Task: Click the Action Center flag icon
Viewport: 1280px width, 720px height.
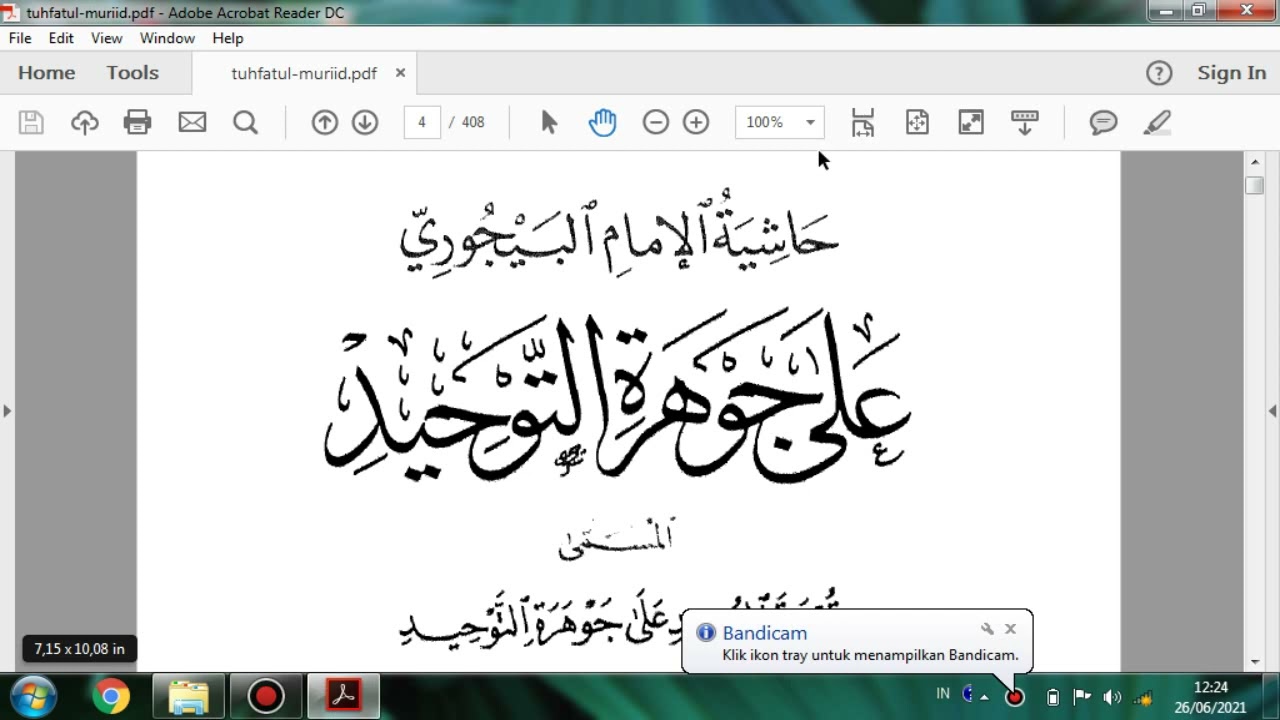Action: [1082, 697]
